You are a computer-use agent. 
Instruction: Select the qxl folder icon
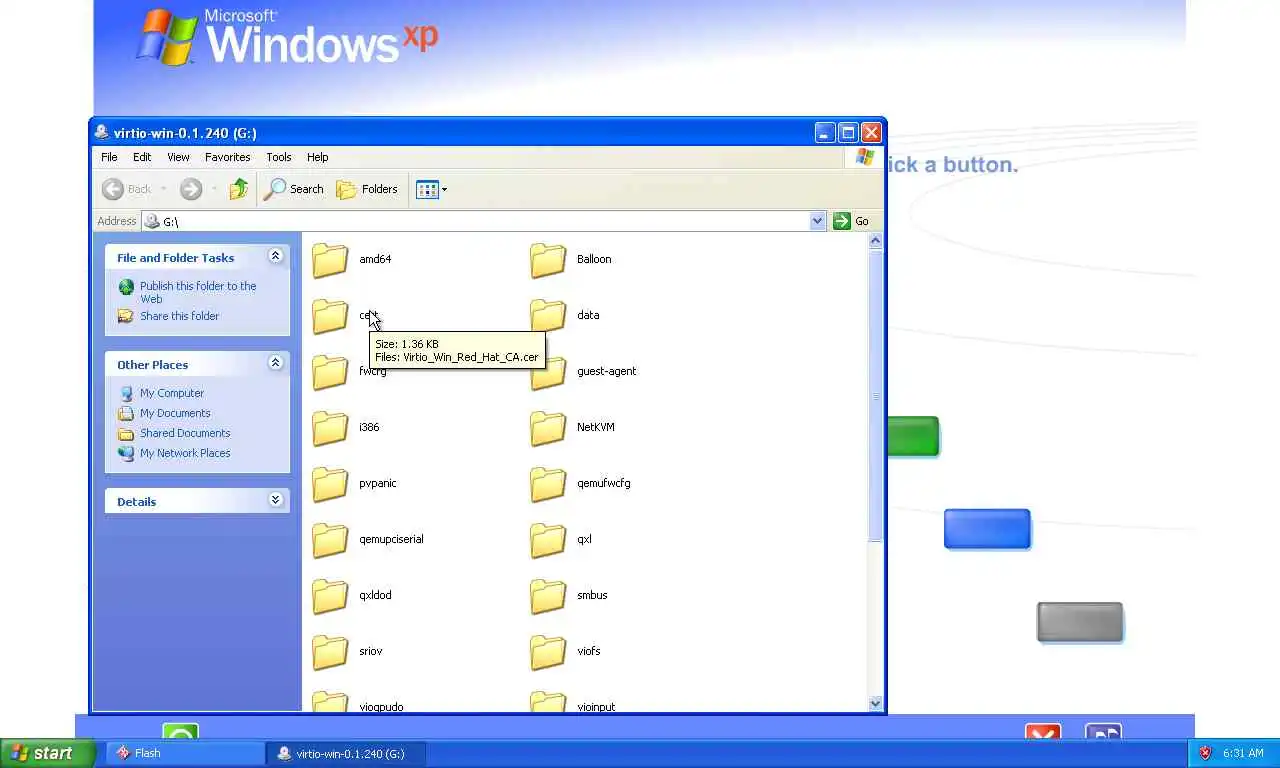click(x=548, y=540)
